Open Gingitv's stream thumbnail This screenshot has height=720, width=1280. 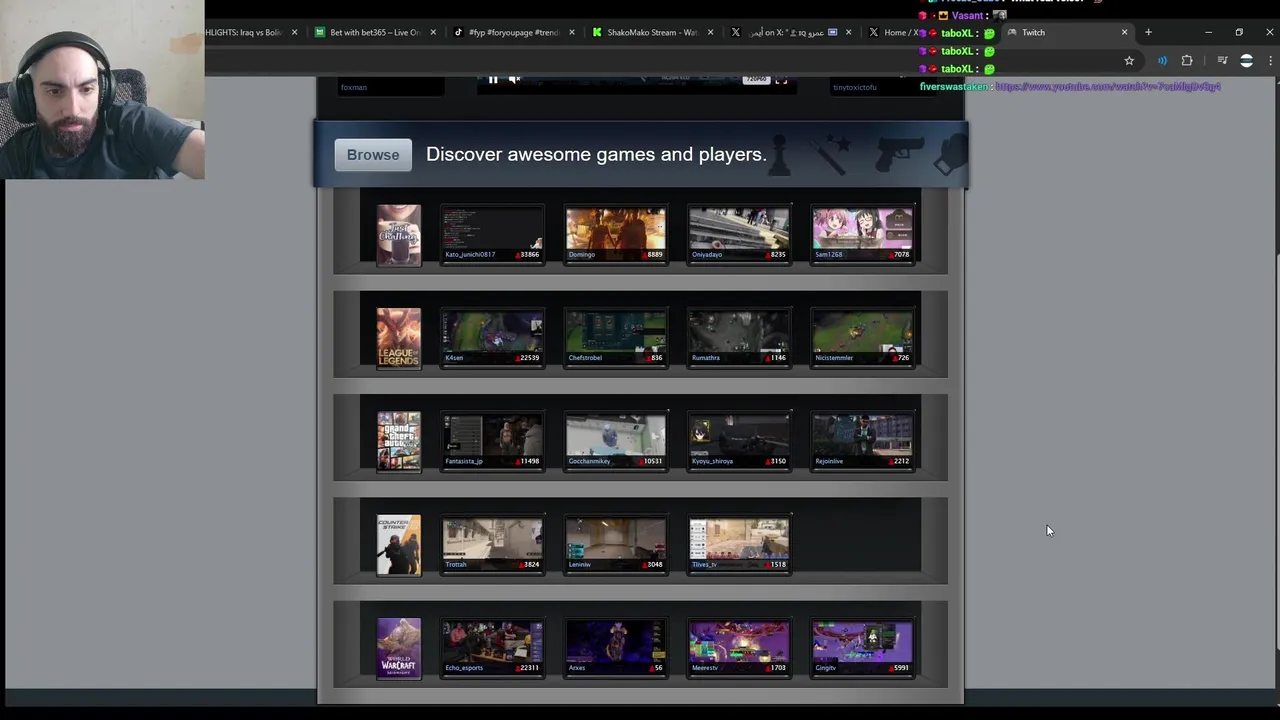(862, 648)
